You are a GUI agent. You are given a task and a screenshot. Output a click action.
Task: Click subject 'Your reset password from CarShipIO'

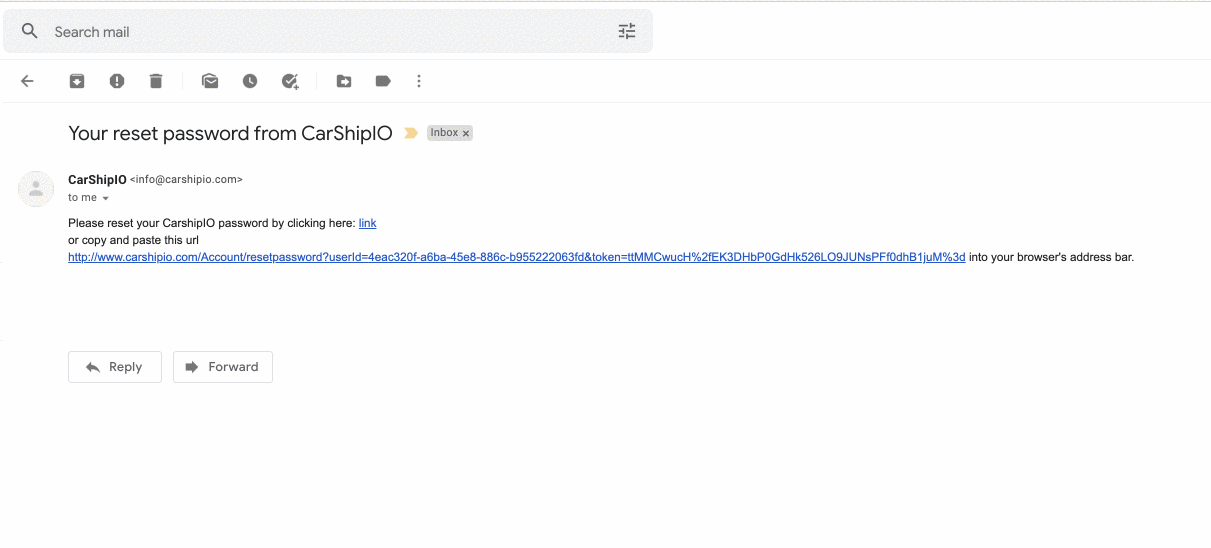point(230,133)
